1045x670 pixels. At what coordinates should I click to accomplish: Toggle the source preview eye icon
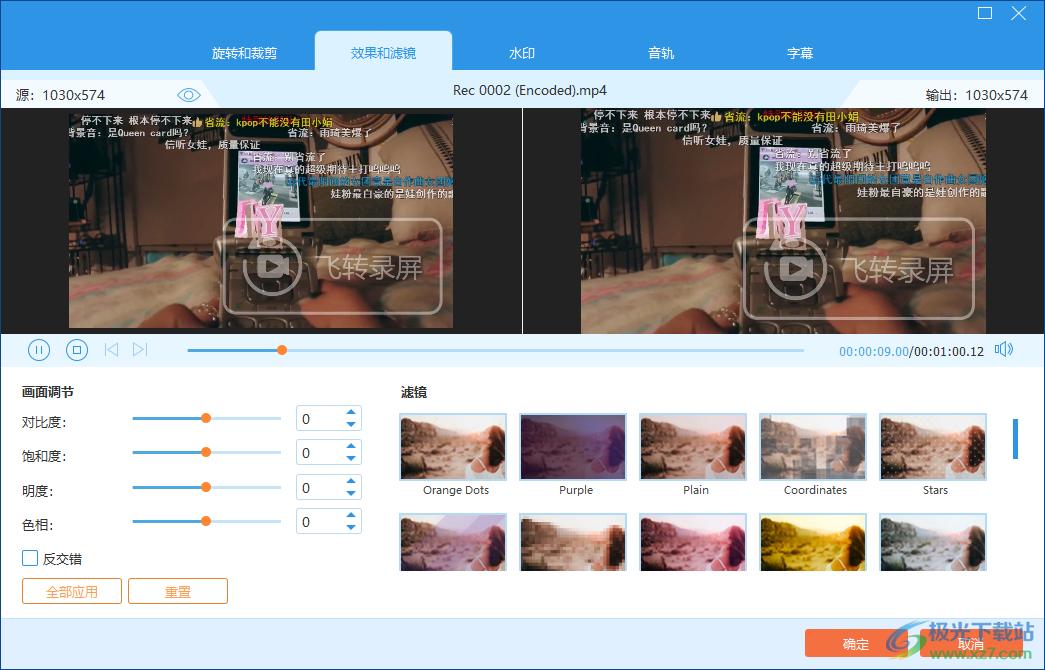(189, 94)
